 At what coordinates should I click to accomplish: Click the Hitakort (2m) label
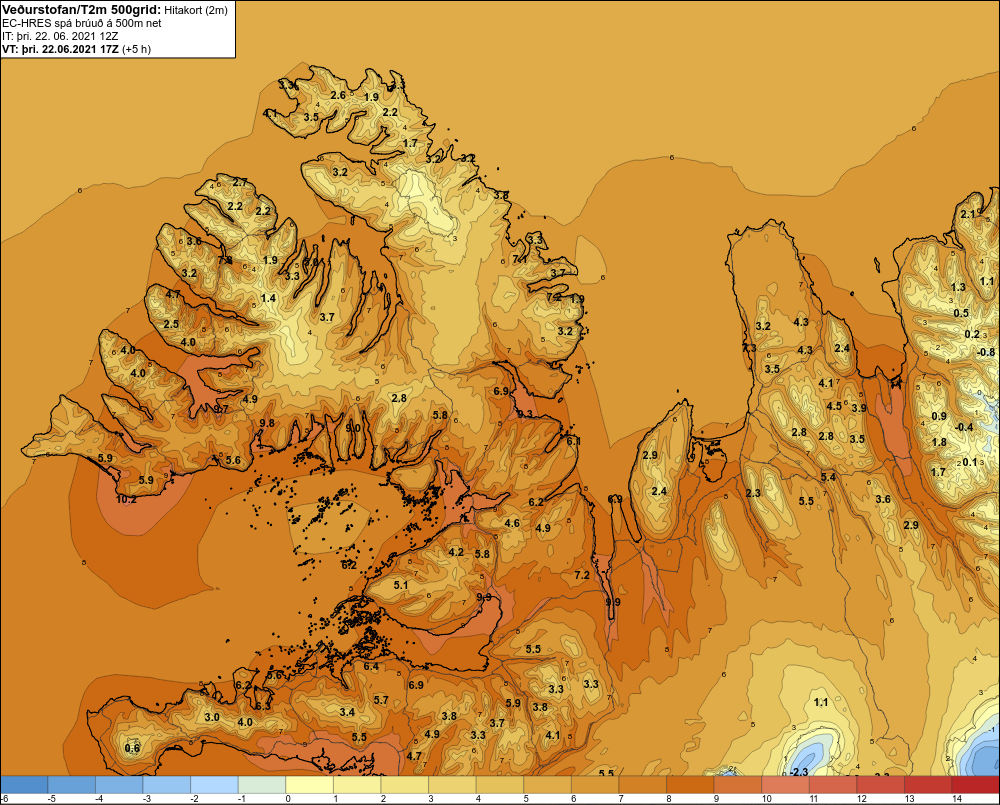pyautogui.click(x=195, y=10)
